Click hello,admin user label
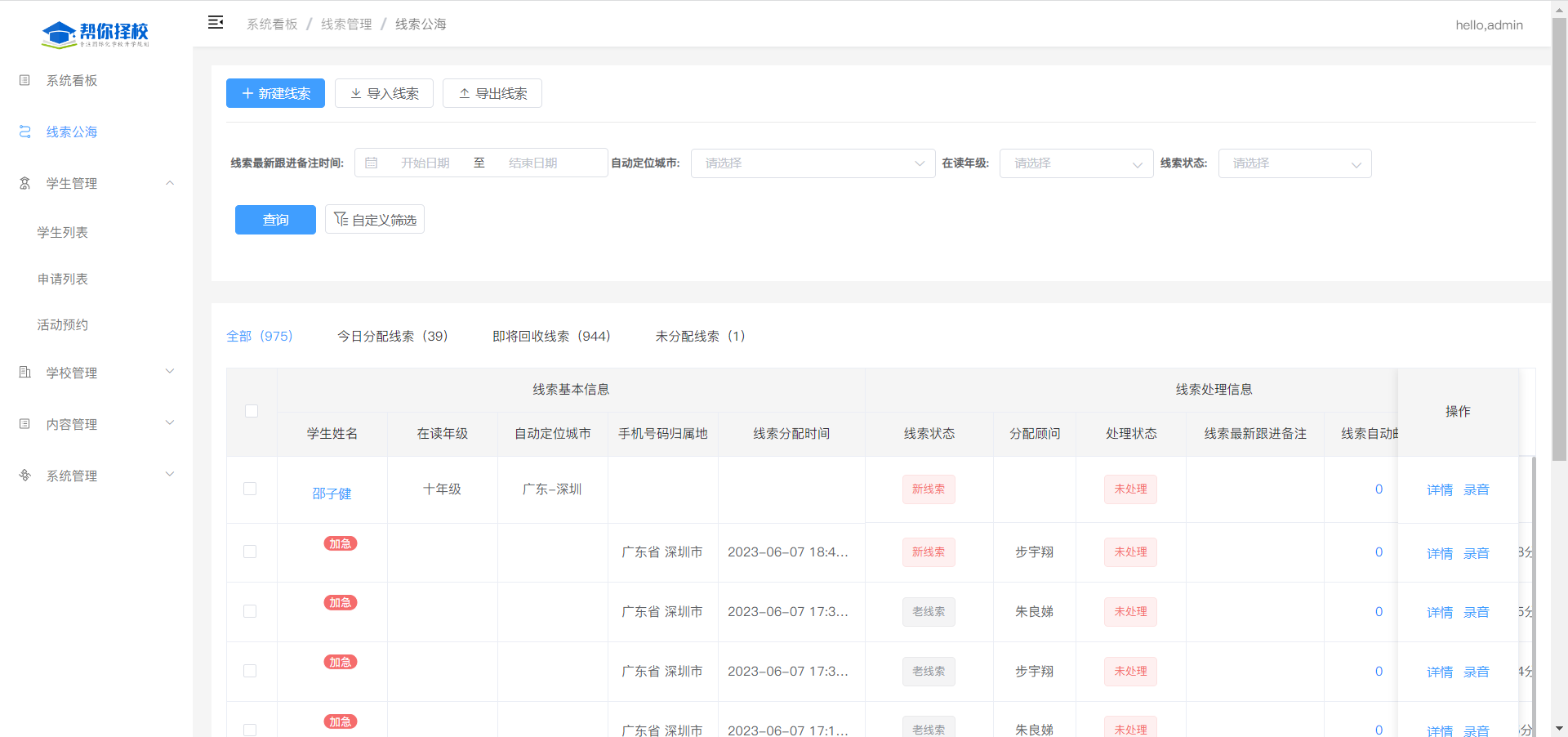Image resolution: width=1568 pixels, height=737 pixels. 1489,25
